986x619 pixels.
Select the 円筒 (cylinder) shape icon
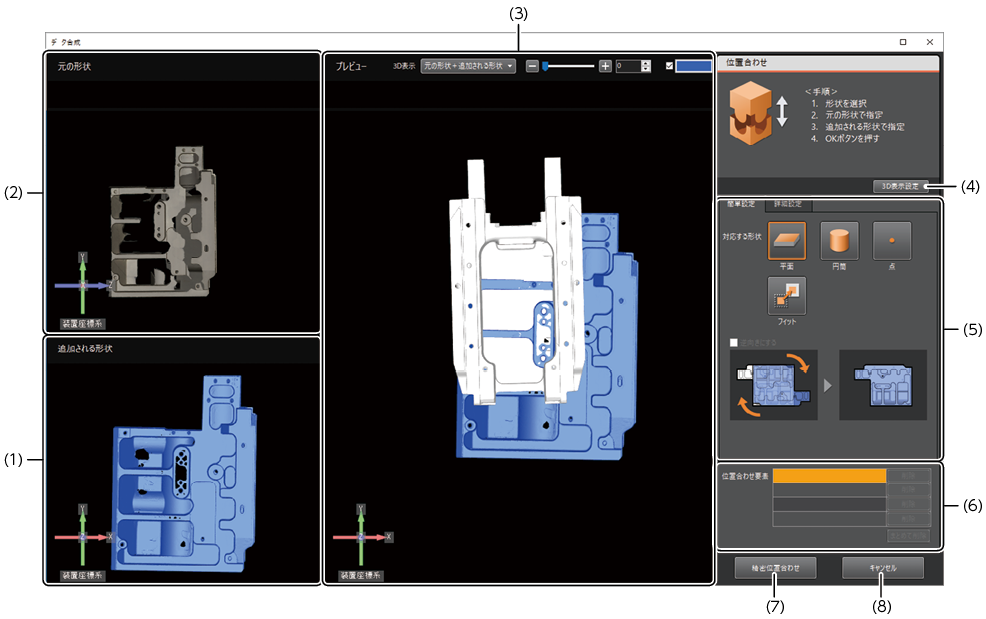(x=839, y=241)
